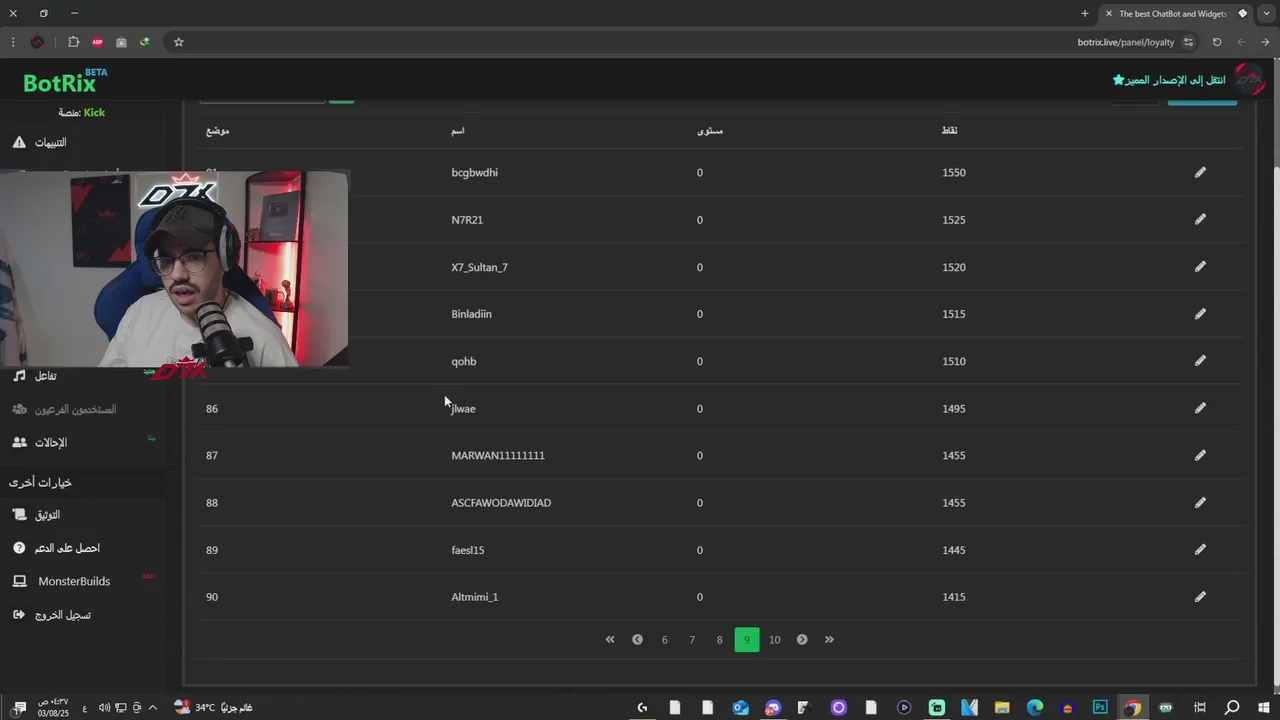Viewport: 1280px width, 720px height.
Task: Sort by the points column header
Action: [950, 131]
